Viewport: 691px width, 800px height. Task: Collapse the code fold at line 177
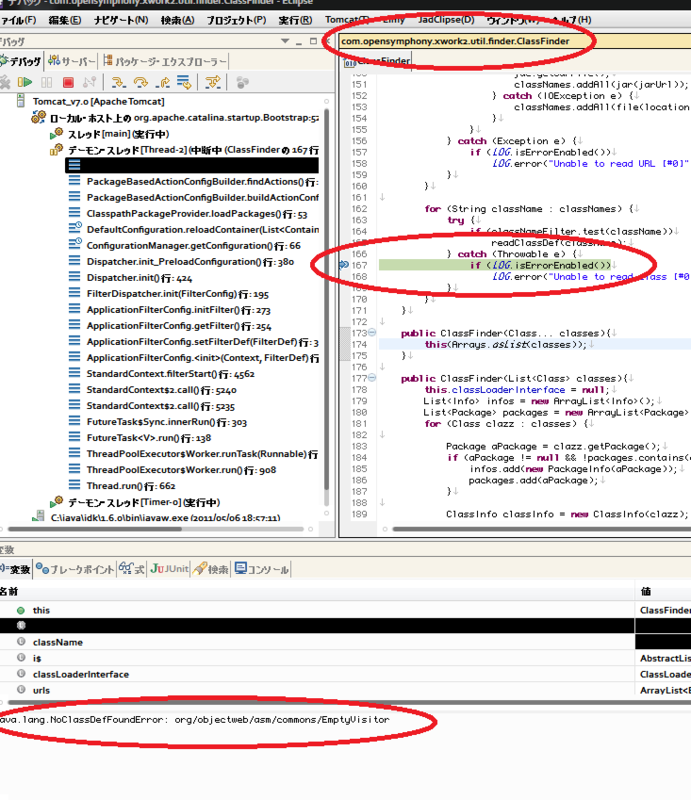coord(372,378)
